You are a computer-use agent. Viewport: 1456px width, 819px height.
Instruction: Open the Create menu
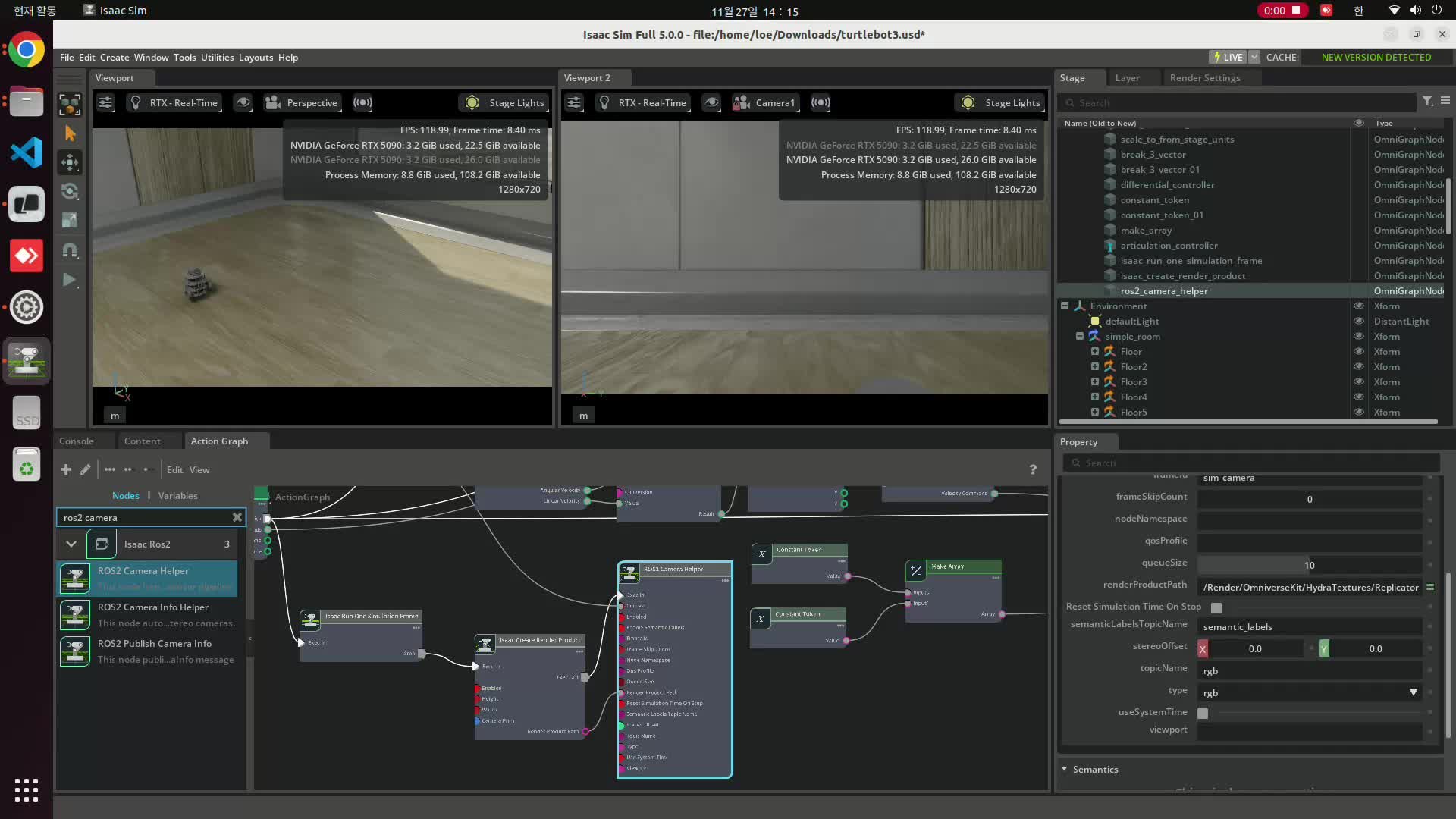(115, 57)
